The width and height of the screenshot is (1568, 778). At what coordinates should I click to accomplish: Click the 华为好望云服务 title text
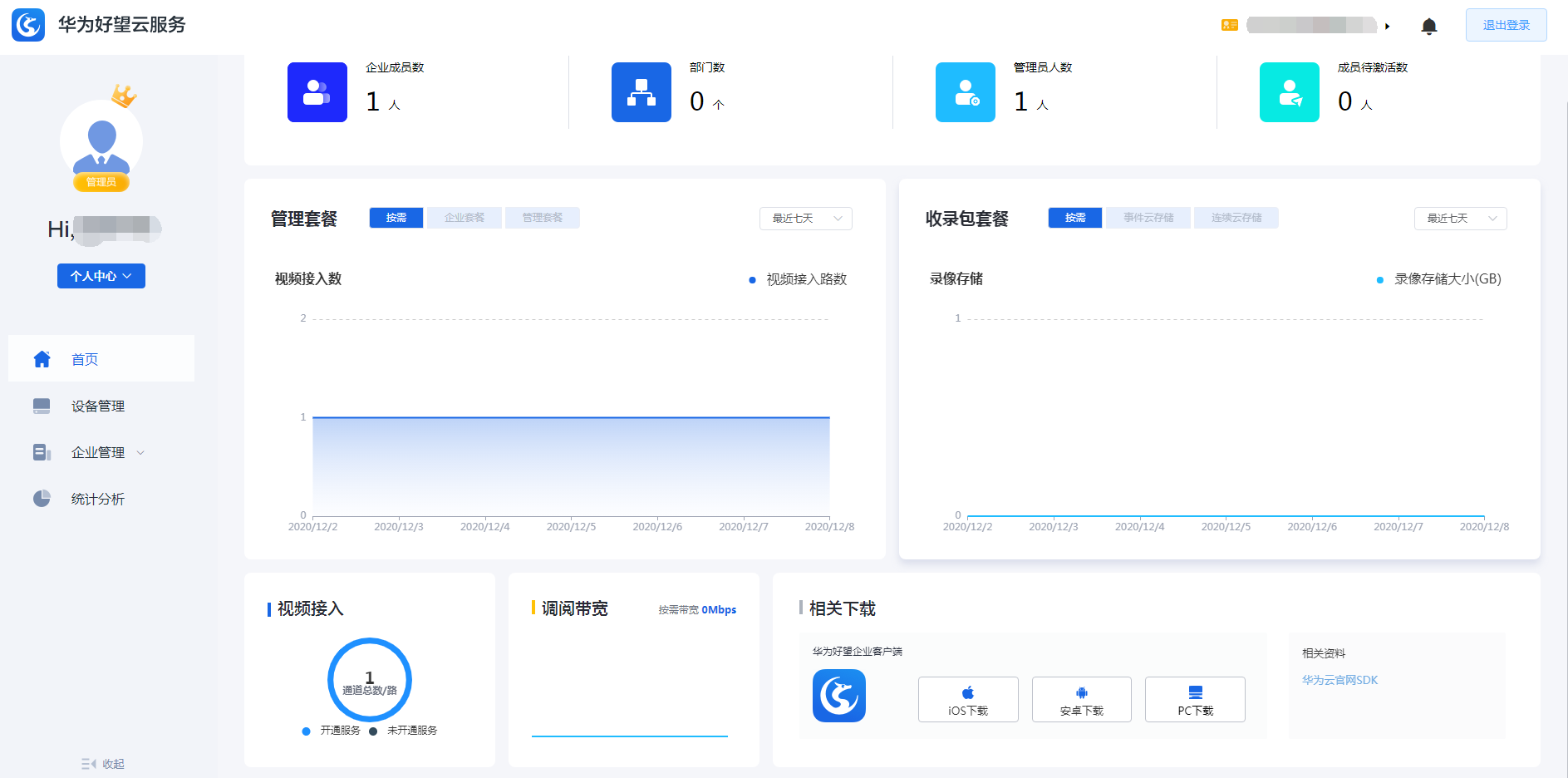(122, 25)
